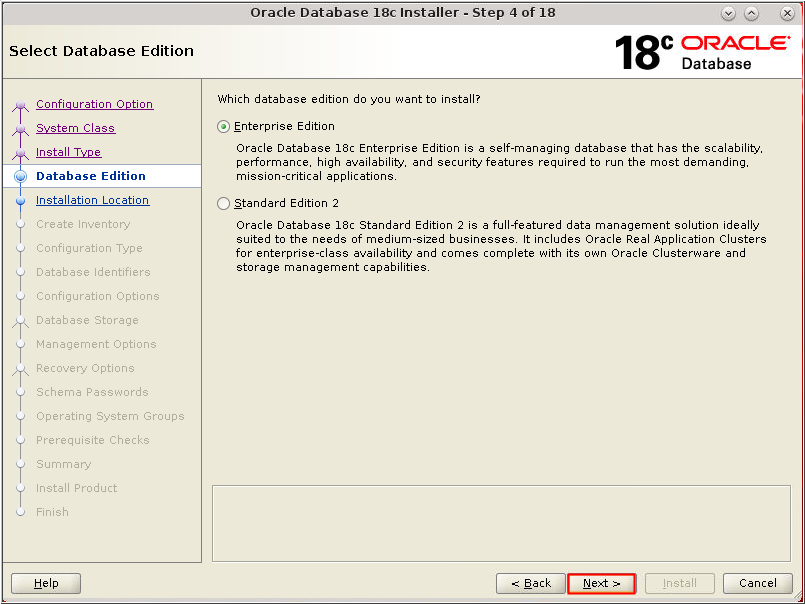Navigate to Installation Location link

point(92,200)
